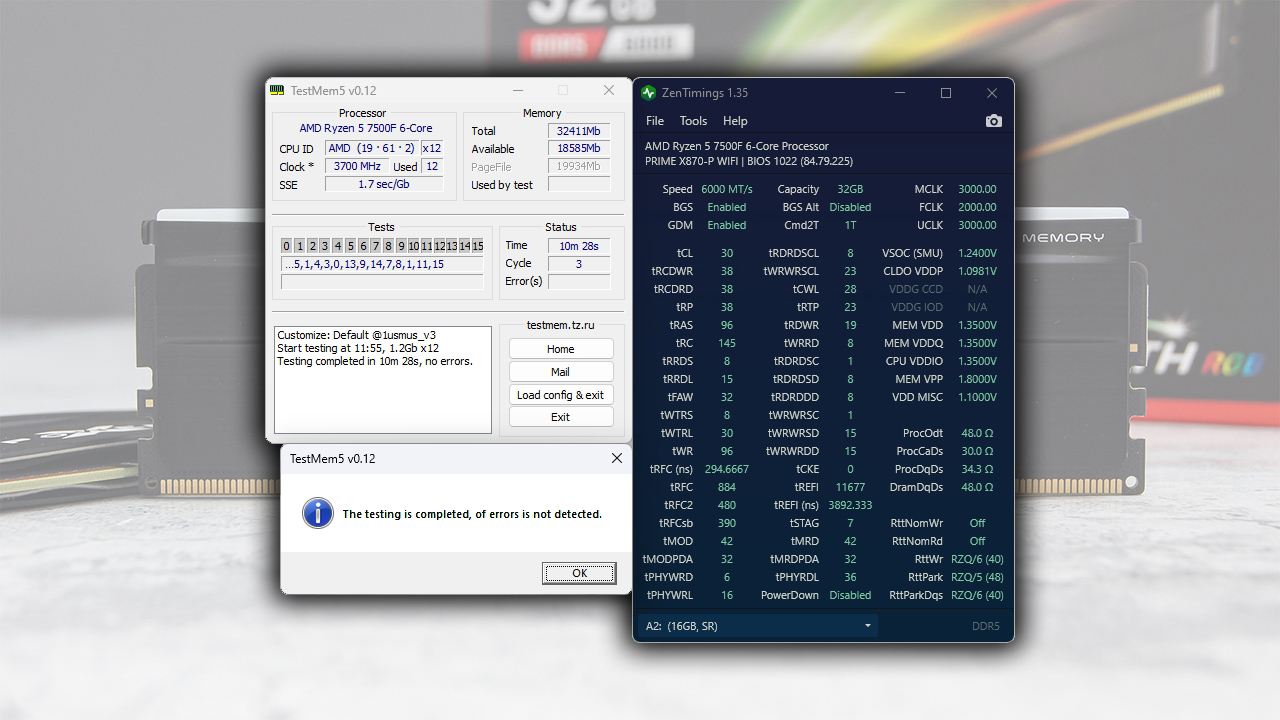Click the camera screenshot icon in ZenTimings
Viewport: 1280px width, 720px height.
pyautogui.click(x=993, y=121)
